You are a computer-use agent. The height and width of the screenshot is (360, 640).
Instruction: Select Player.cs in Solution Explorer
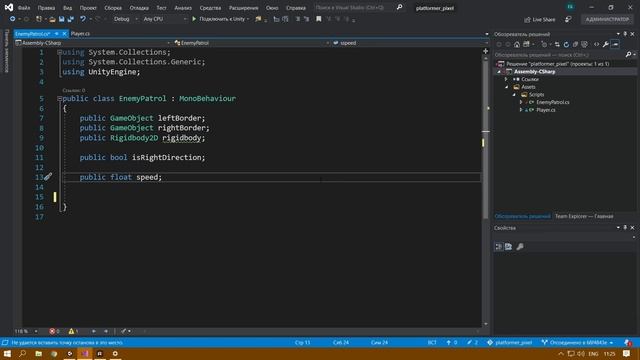click(x=546, y=110)
